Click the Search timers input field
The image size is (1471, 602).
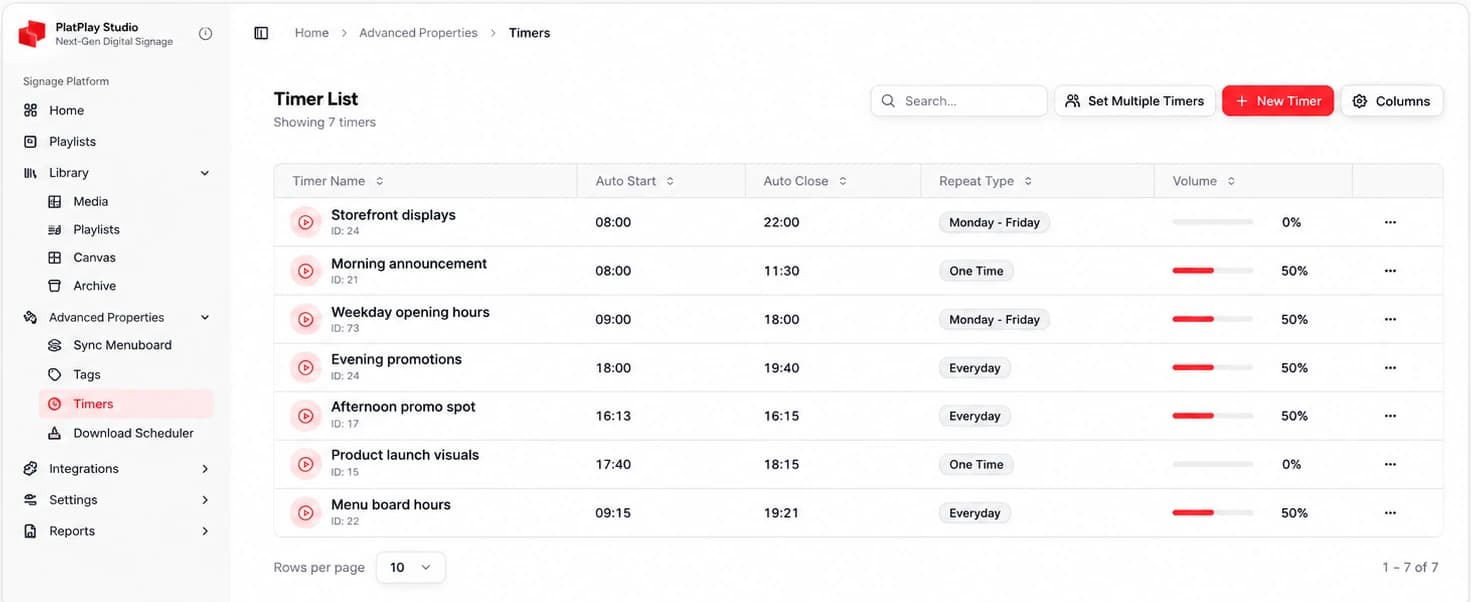959,101
